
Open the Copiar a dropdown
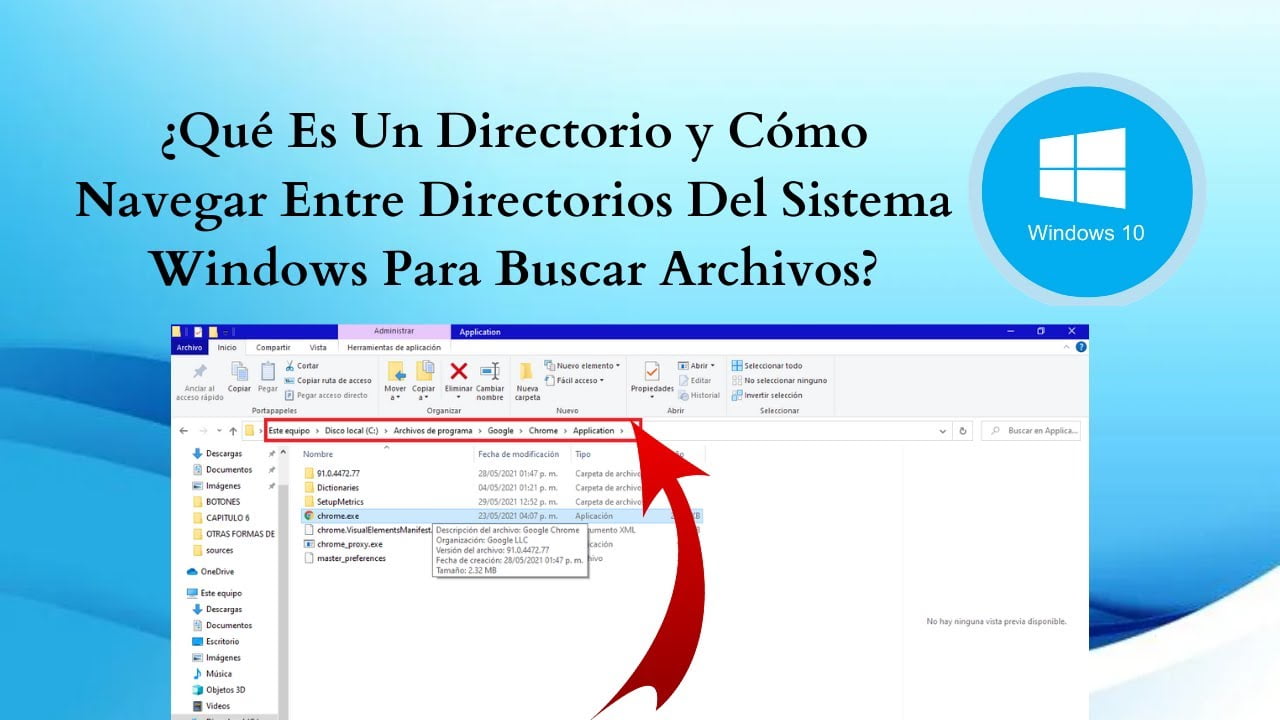tap(424, 381)
